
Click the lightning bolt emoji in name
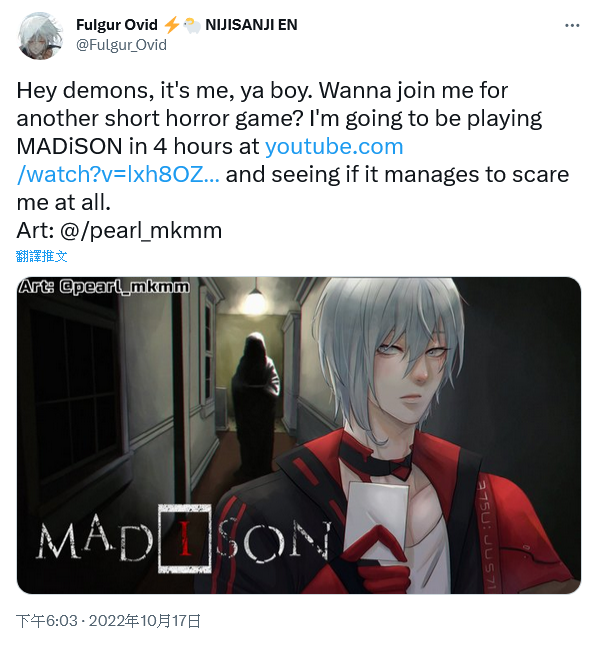(x=171, y=25)
